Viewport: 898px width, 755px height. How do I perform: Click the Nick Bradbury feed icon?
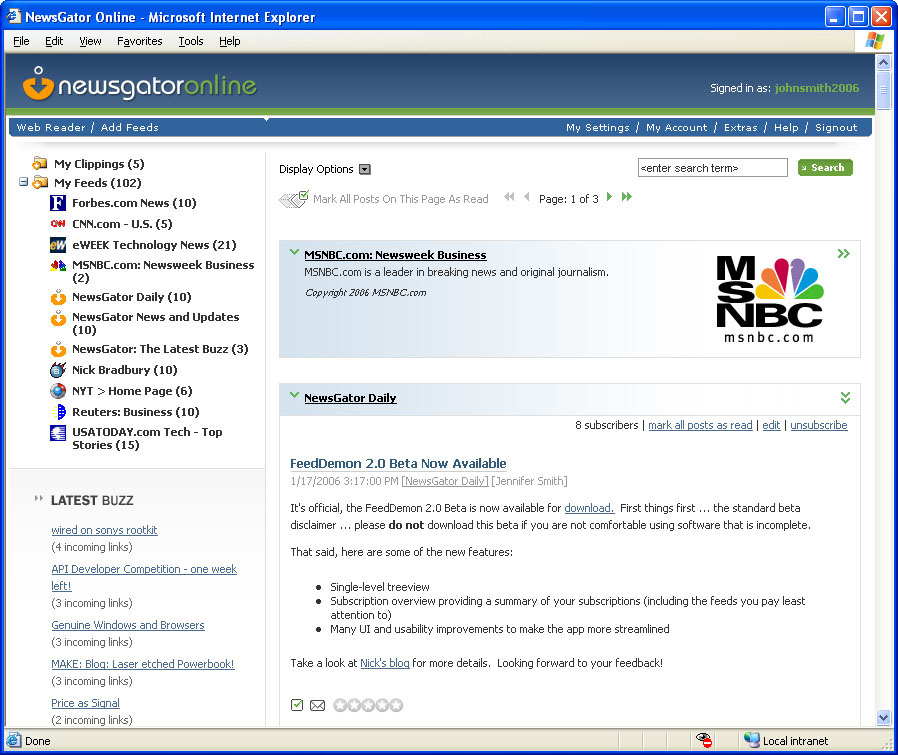[x=58, y=369]
